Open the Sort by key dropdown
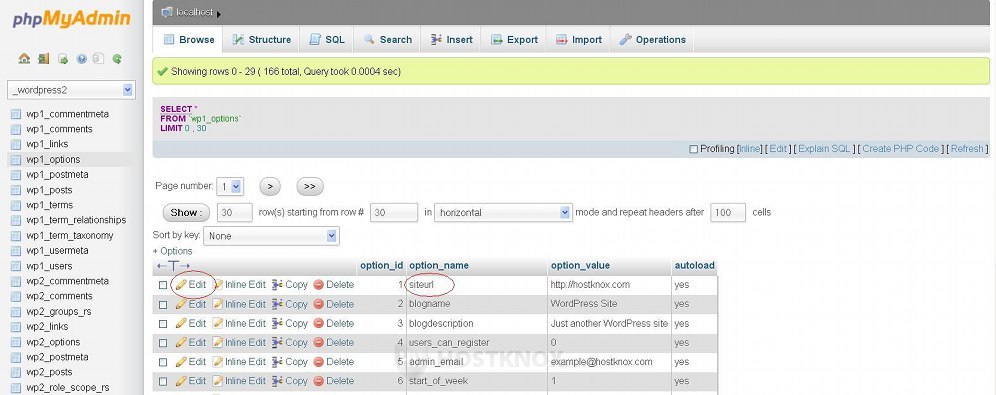Viewport: 996px width, 395px height. [271, 236]
